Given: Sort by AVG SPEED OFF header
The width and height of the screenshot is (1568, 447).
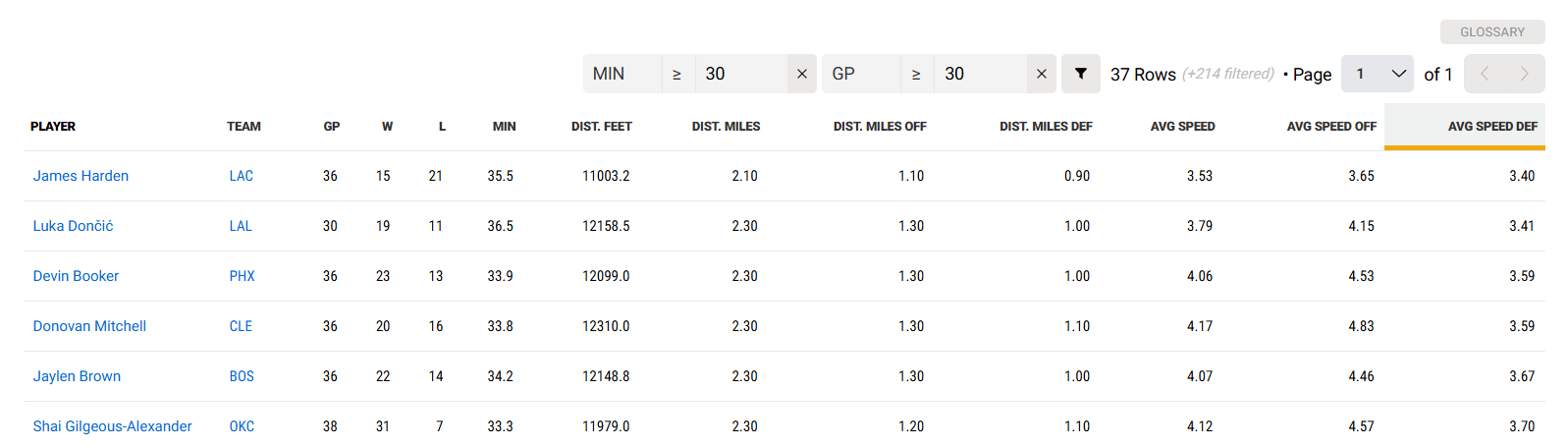Looking at the screenshot, I should pos(1330,127).
